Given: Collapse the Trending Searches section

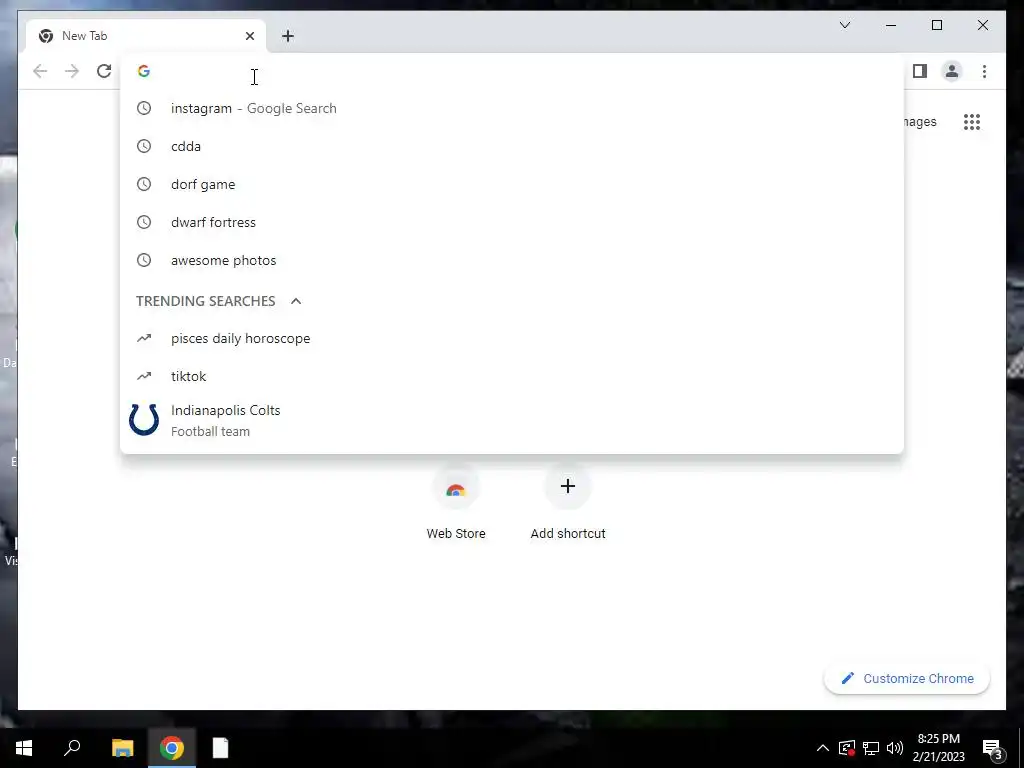Looking at the screenshot, I should pyautogui.click(x=296, y=301).
